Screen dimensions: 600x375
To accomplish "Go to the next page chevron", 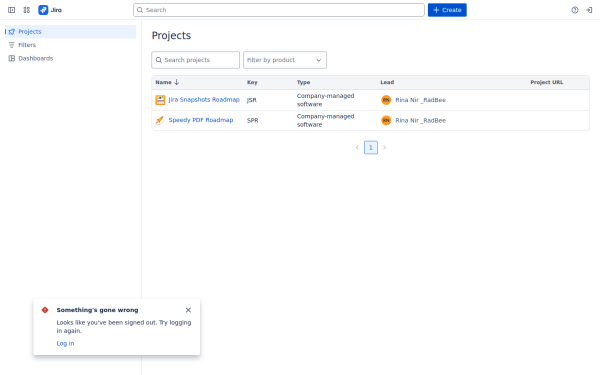I will 385,147.
